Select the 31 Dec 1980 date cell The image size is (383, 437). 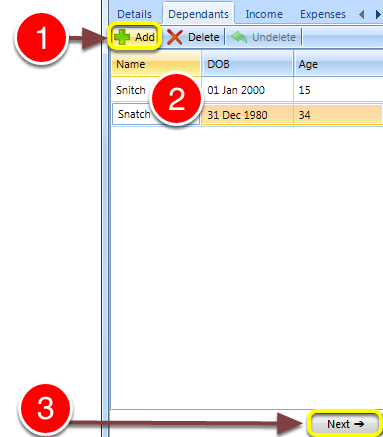point(248,115)
